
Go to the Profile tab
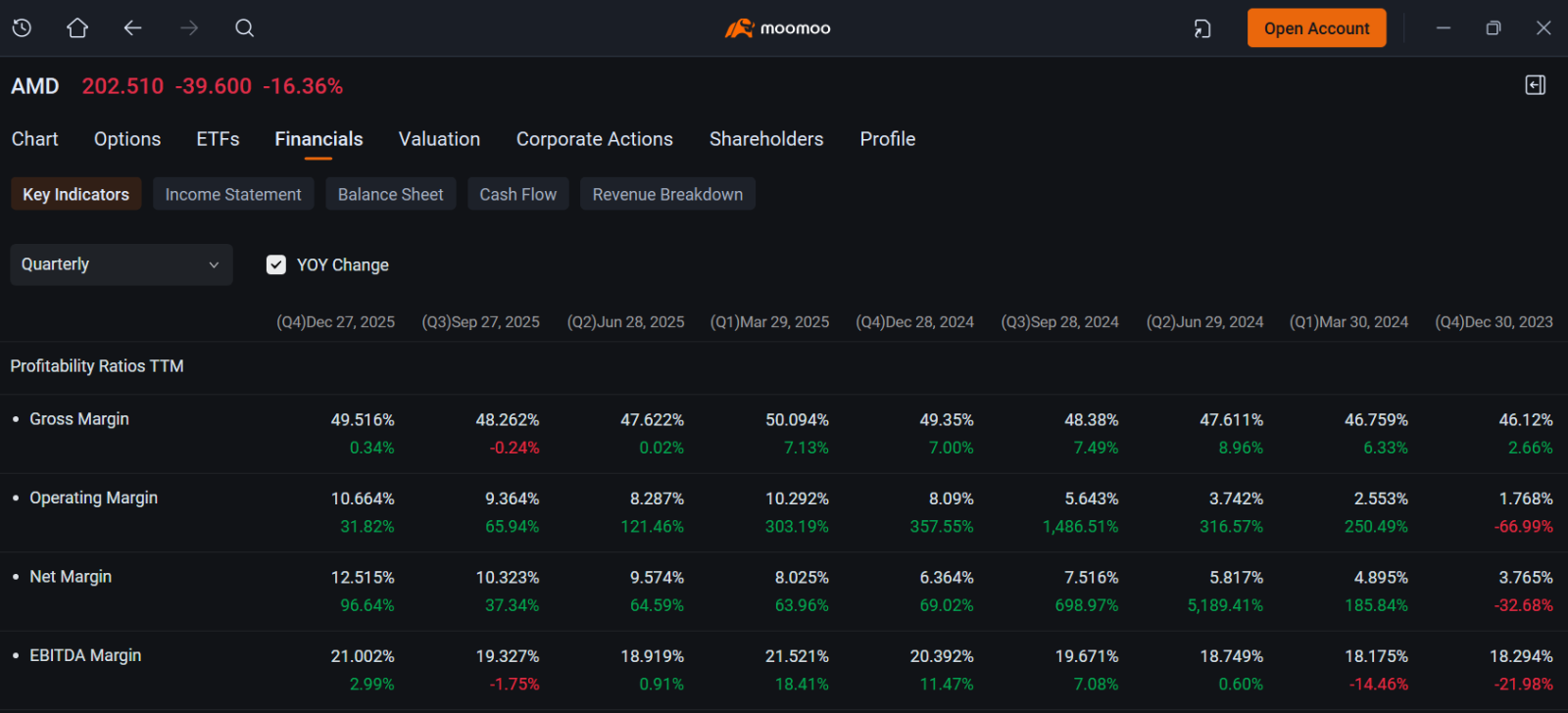[x=888, y=139]
